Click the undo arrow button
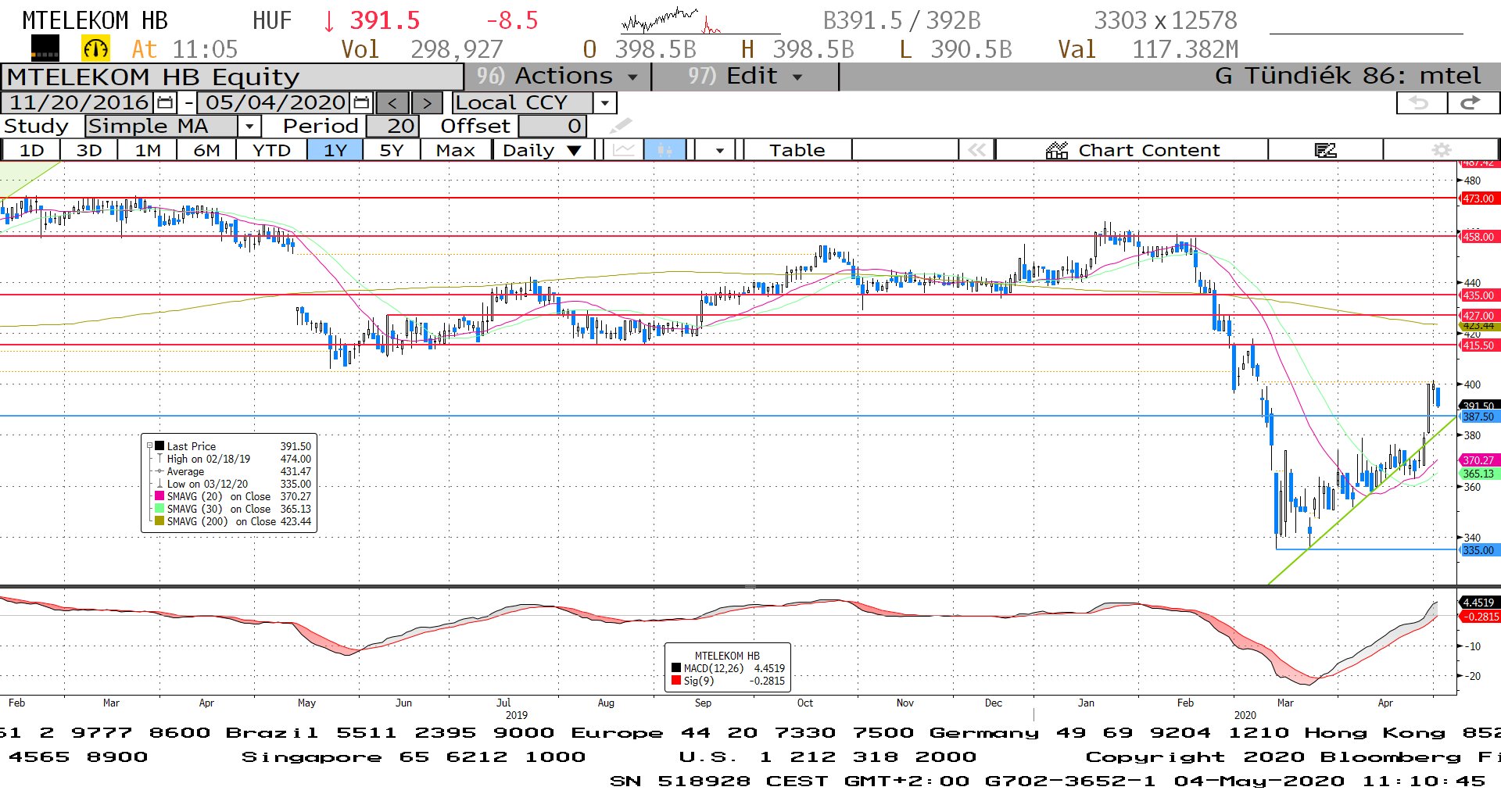This screenshot has width=1501, height=812. pos(1420,102)
